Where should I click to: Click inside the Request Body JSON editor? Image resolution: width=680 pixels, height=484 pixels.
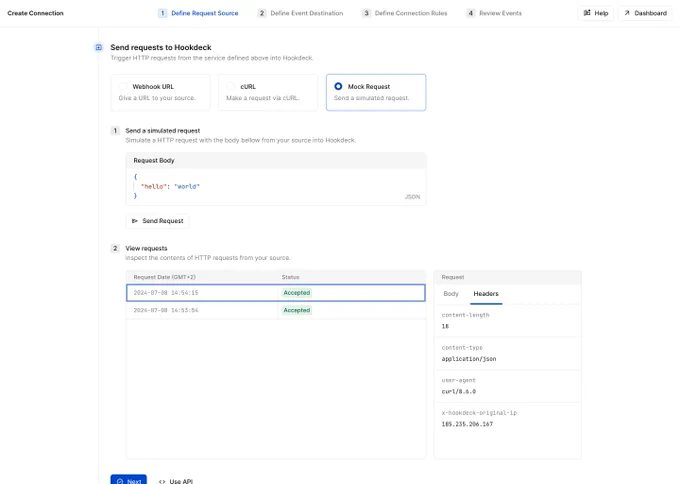click(276, 186)
